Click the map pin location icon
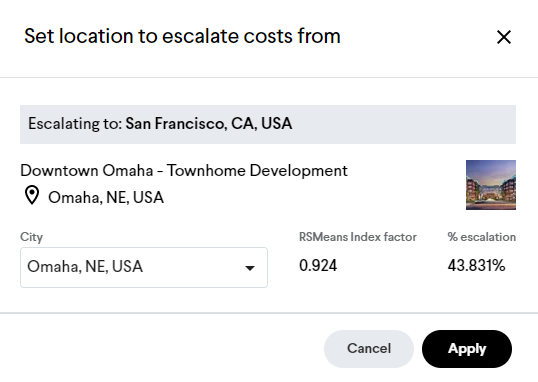The width and height of the screenshot is (538, 382). click(32, 195)
